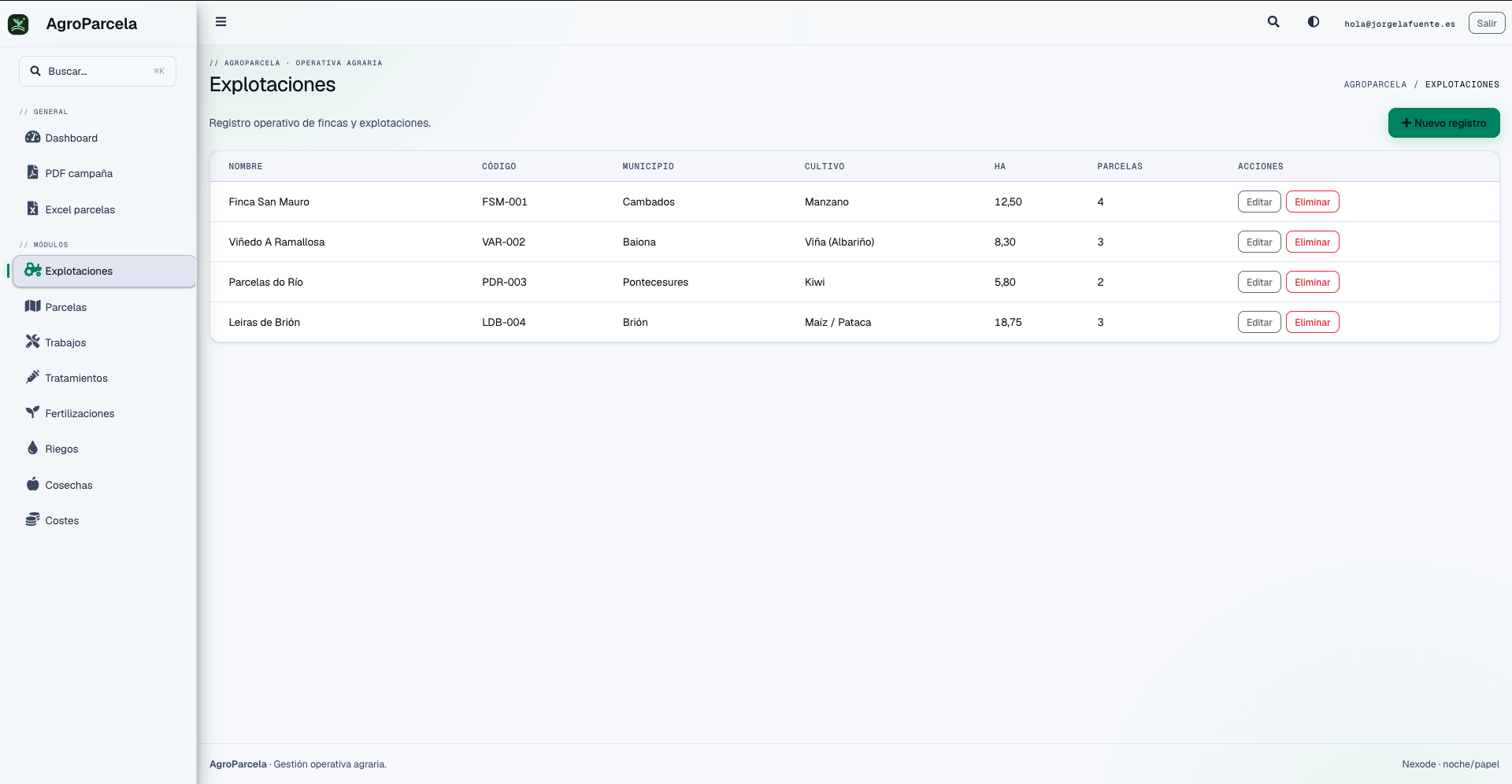
Task: Edit the Leiras de Brión row
Action: (x=1259, y=323)
